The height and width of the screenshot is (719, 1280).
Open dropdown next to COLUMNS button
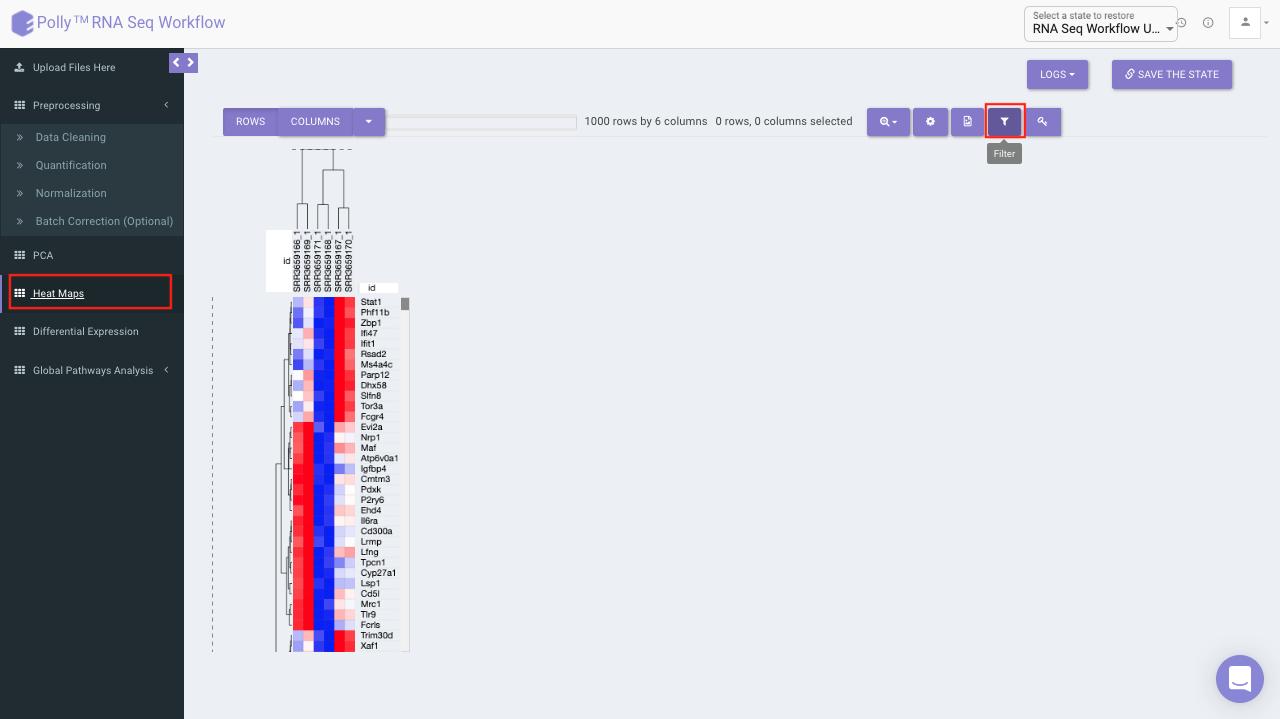[369, 122]
